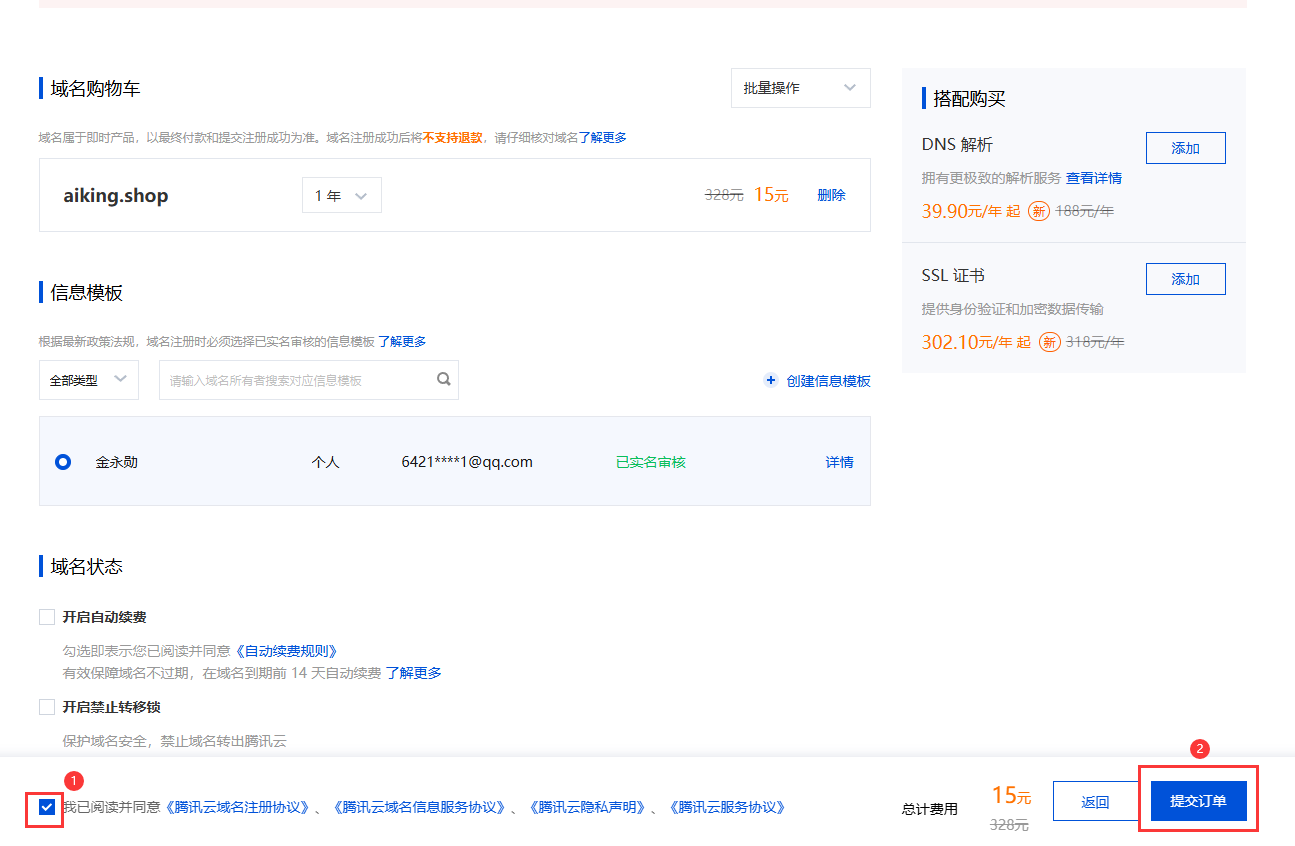Click the 搭配购买 heading

969,98
